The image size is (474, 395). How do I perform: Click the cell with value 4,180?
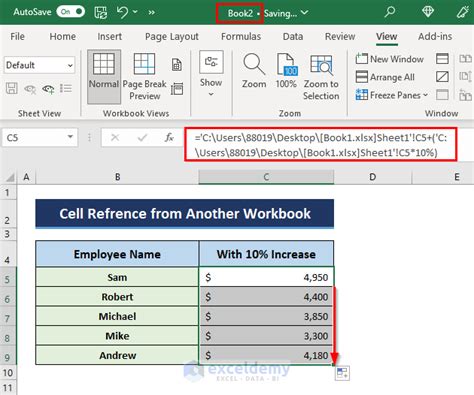click(266, 355)
